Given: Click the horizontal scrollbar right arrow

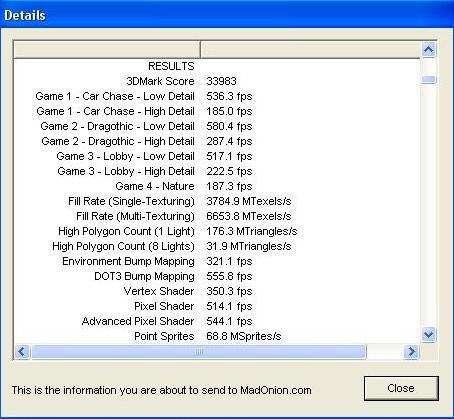Looking at the screenshot, I should (411, 351).
